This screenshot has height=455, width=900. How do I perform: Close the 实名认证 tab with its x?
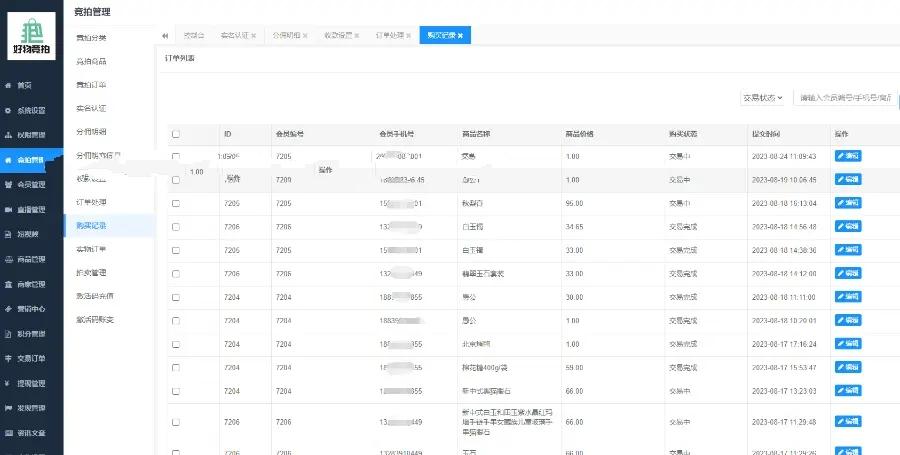(254, 36)
